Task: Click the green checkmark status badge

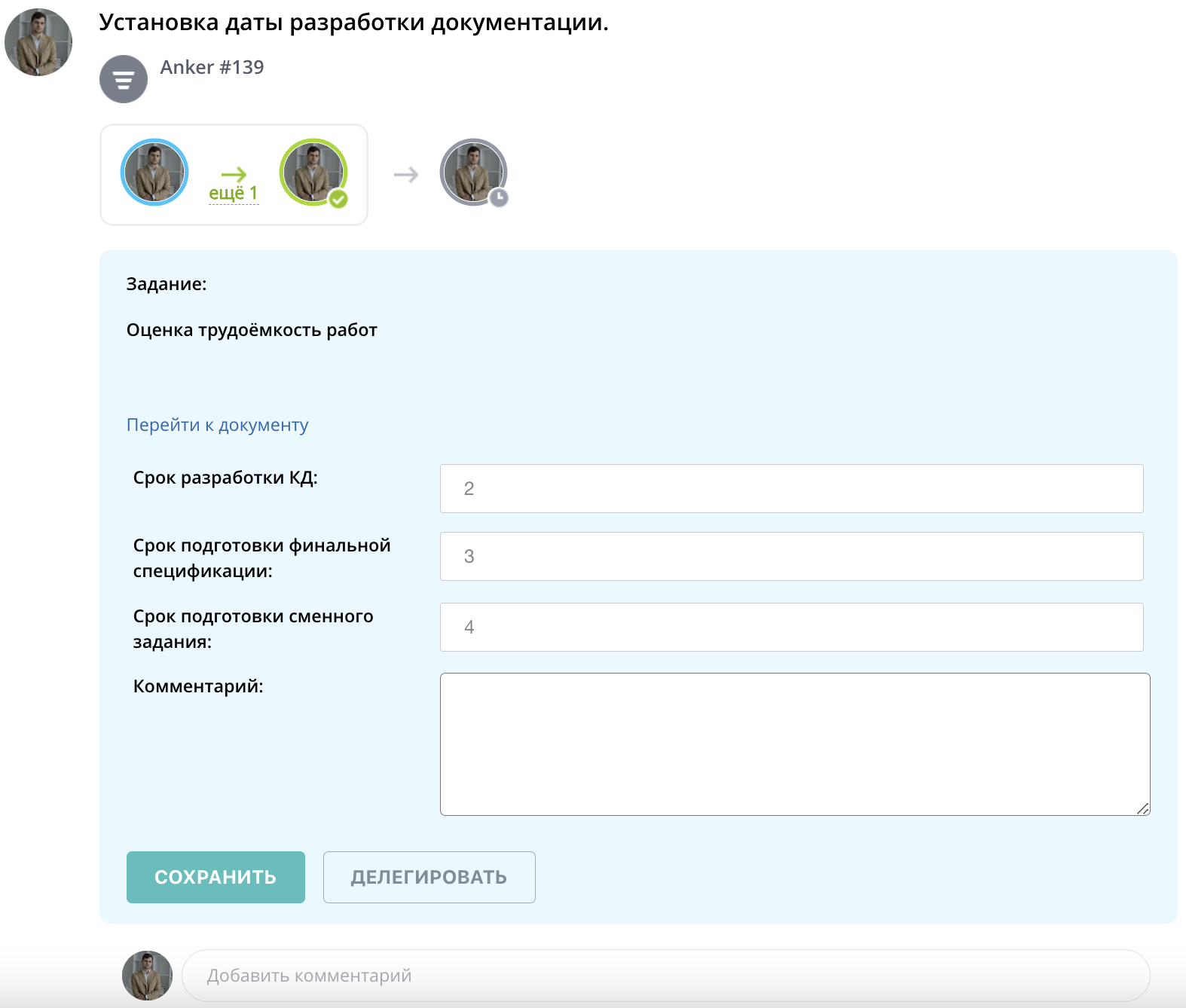Action: 339,199
